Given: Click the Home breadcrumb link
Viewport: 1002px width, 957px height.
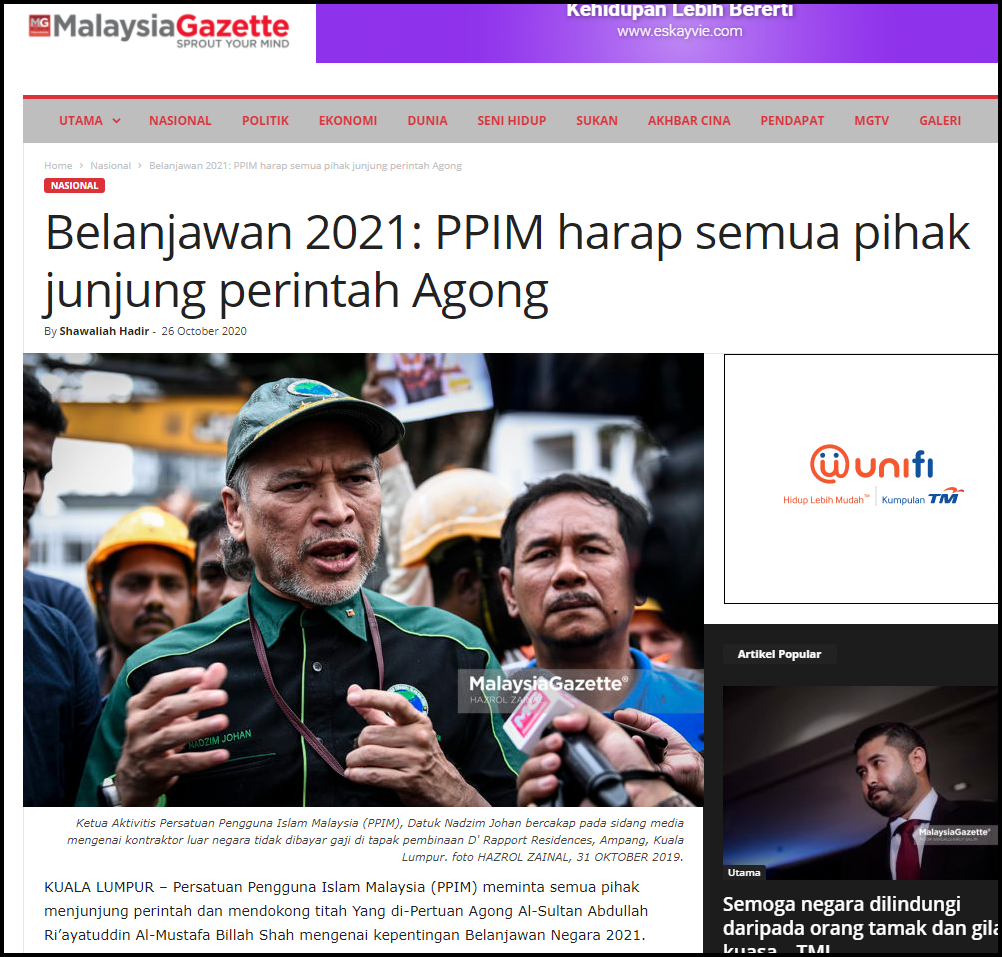Looking at the screenshot, I should (x=58, y=165).
